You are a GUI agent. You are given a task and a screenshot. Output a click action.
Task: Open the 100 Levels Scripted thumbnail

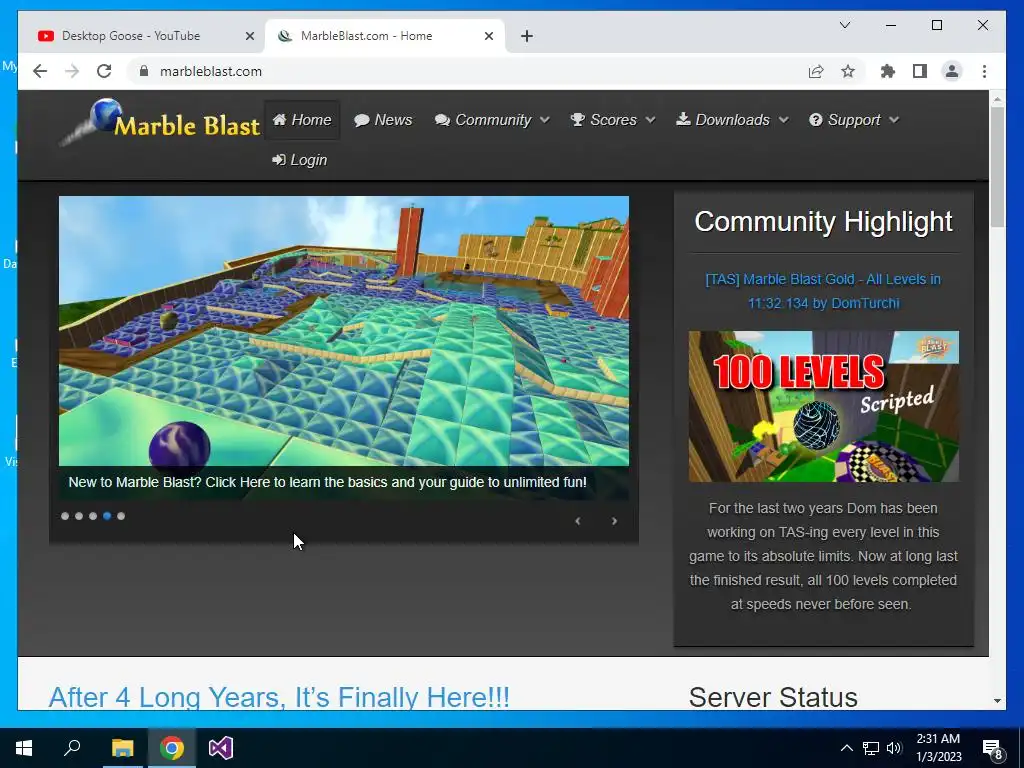824,406
